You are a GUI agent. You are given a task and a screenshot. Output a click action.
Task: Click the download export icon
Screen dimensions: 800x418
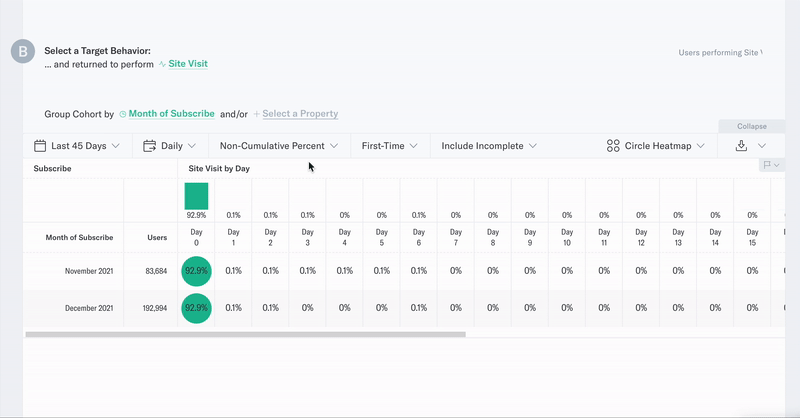(x=741, y=146)
